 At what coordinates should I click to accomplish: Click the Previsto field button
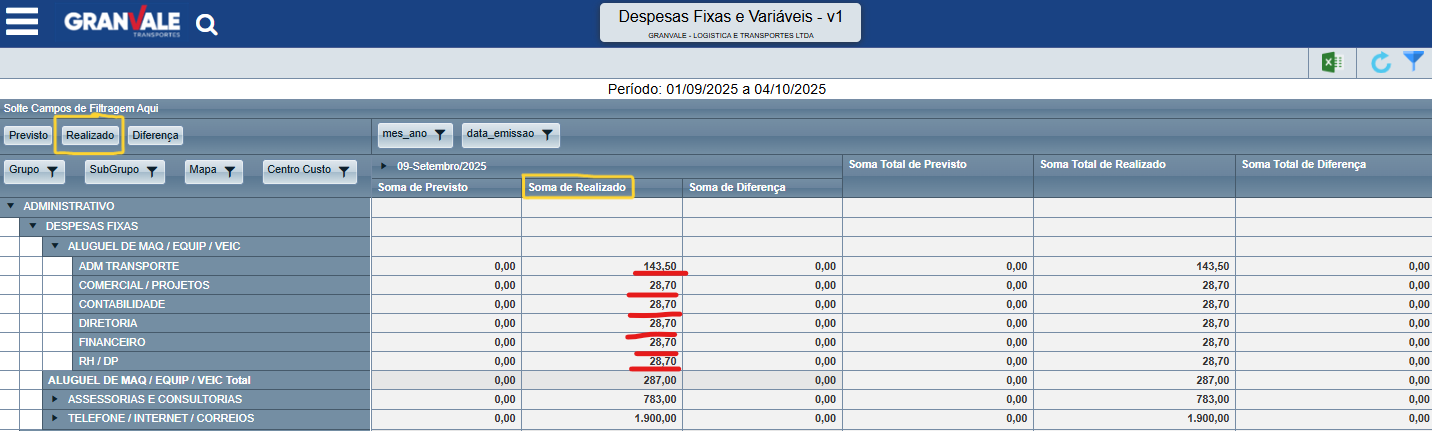coord(28,135)
